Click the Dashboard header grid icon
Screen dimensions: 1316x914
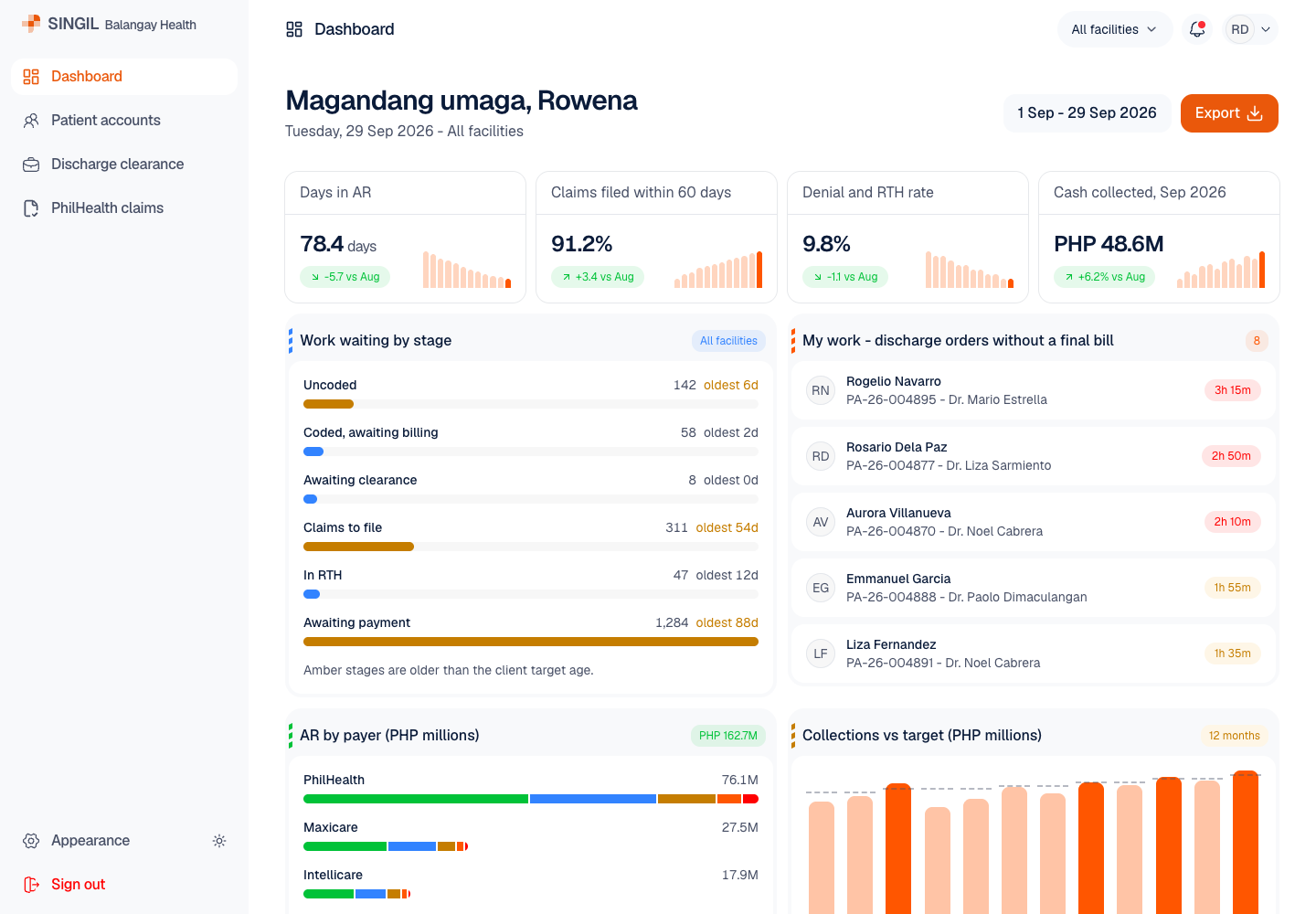pyautogui.click(x=294, y=29)
